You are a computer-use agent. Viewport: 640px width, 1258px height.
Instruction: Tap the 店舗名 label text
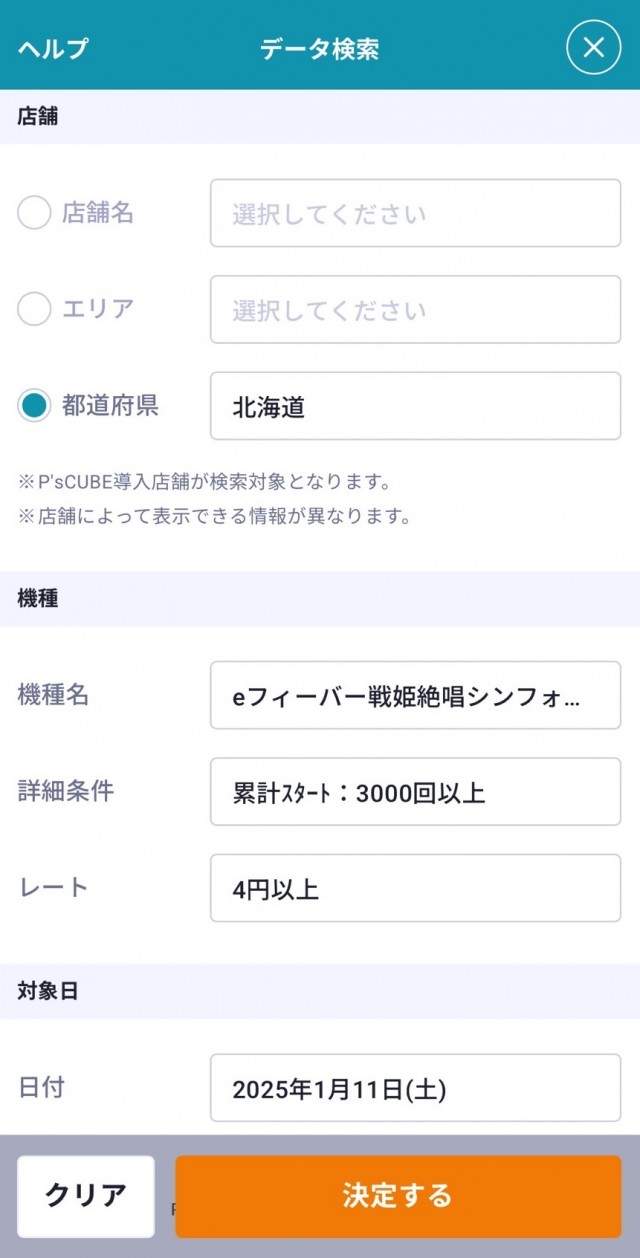[98, 212]
